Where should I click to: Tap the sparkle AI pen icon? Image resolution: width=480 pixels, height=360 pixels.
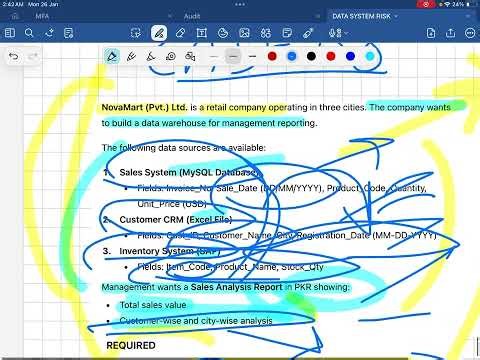pos(49,33)
